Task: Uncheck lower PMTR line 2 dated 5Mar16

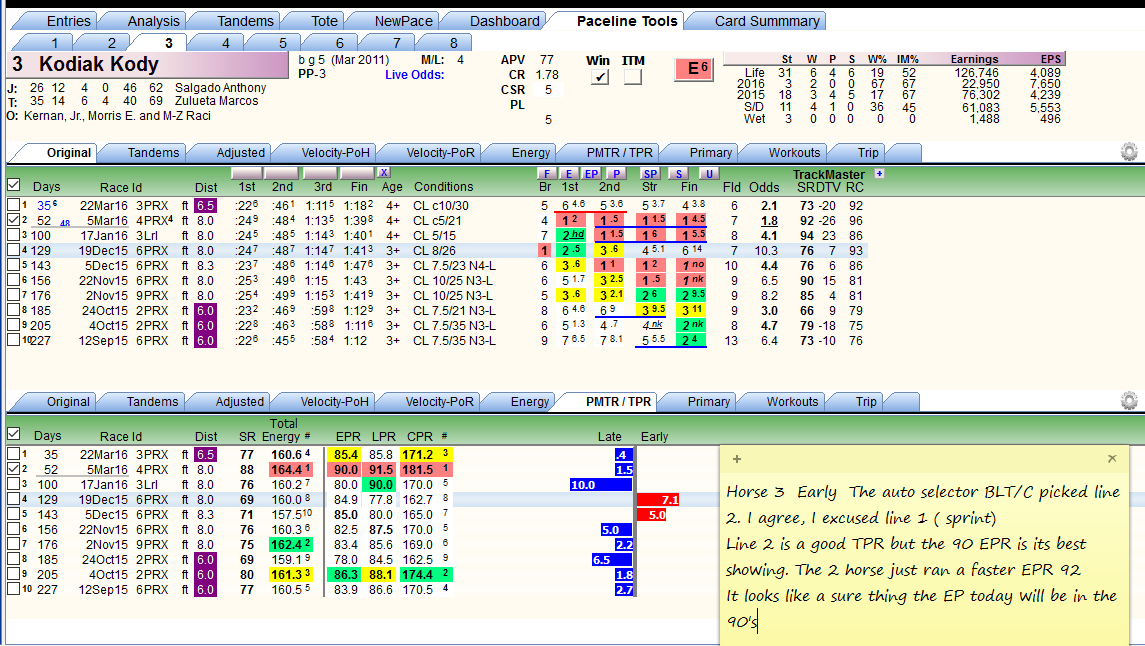Action: click(x=13, y=469)
